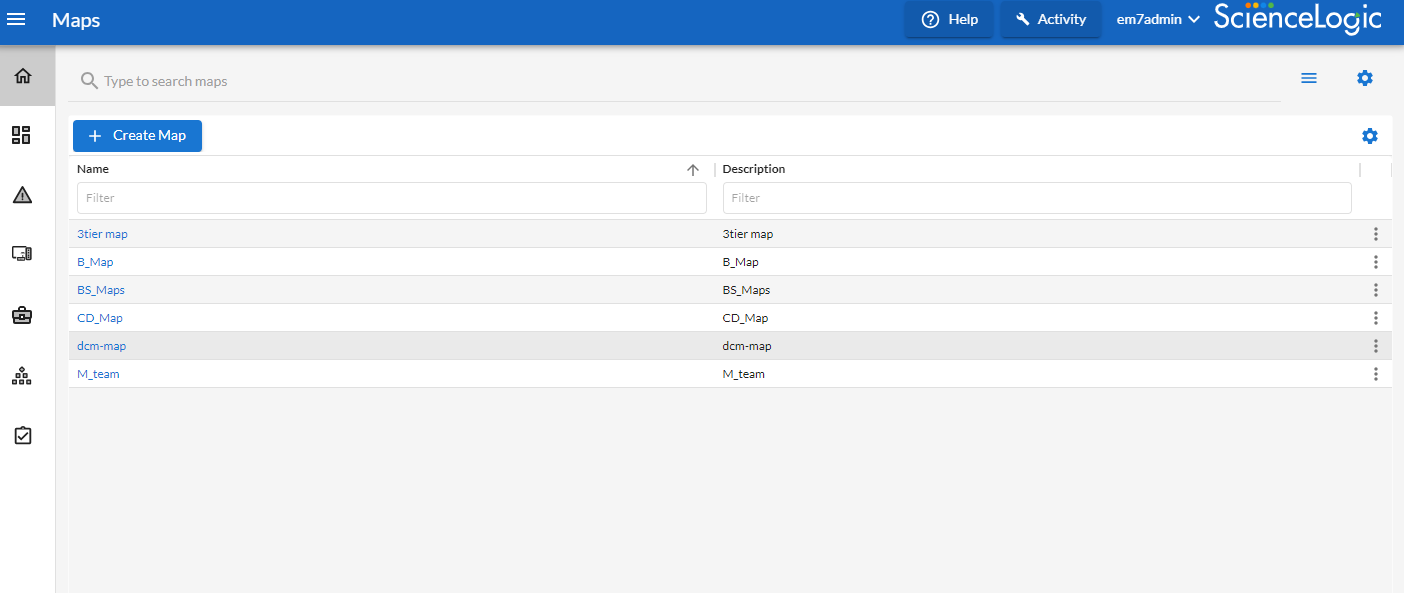Open the hamburger navigation menu
The width and height of the screenshot is (1404, 593).
pos(16,20)
